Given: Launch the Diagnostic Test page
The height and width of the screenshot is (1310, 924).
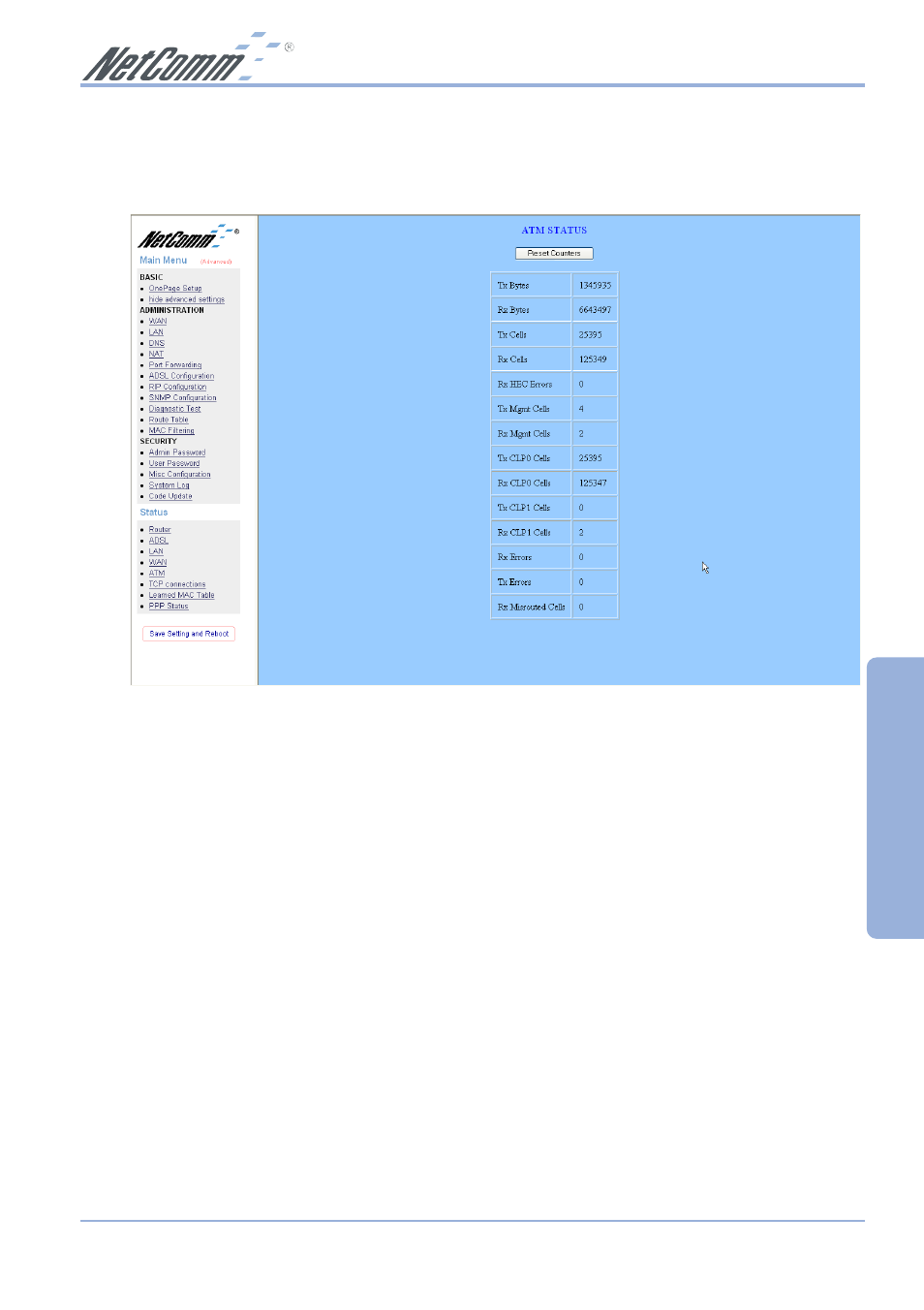Looking at the screenshot, I should 175,409.
